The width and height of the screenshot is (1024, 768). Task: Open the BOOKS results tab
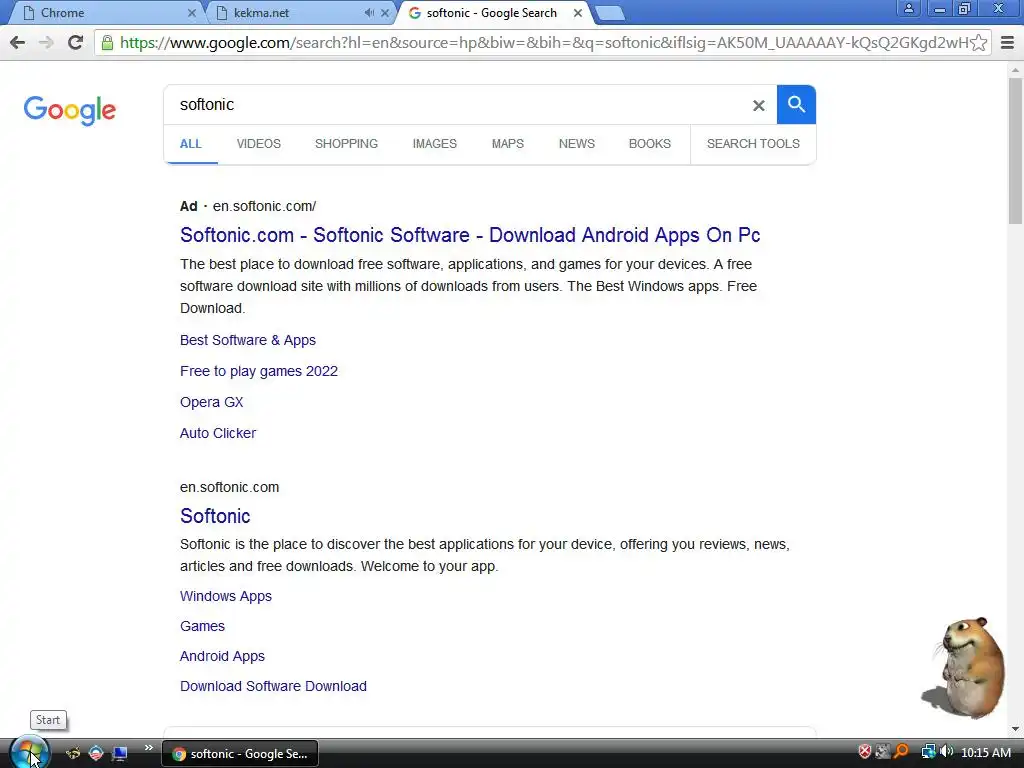[x=649, y=144]
